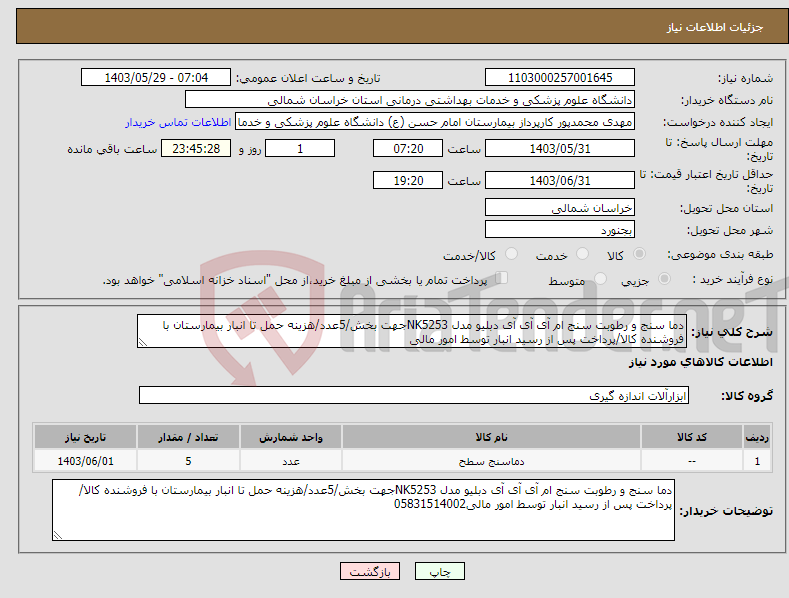This screenshot has height=598, width=789.
Task: Click the announcement date field 1403/05/29 - 07:04
Action: click(156, 78)
